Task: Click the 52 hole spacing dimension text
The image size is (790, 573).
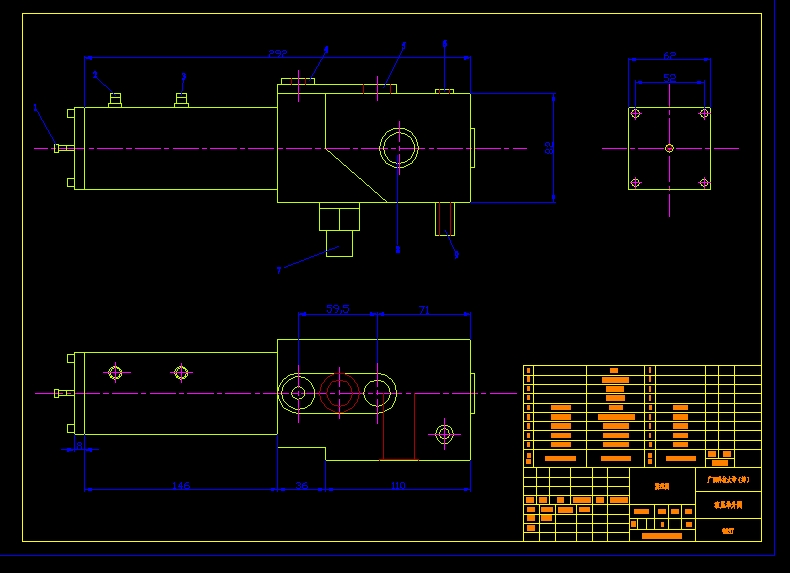Action: pyautogui.click(x=669, y=78)
